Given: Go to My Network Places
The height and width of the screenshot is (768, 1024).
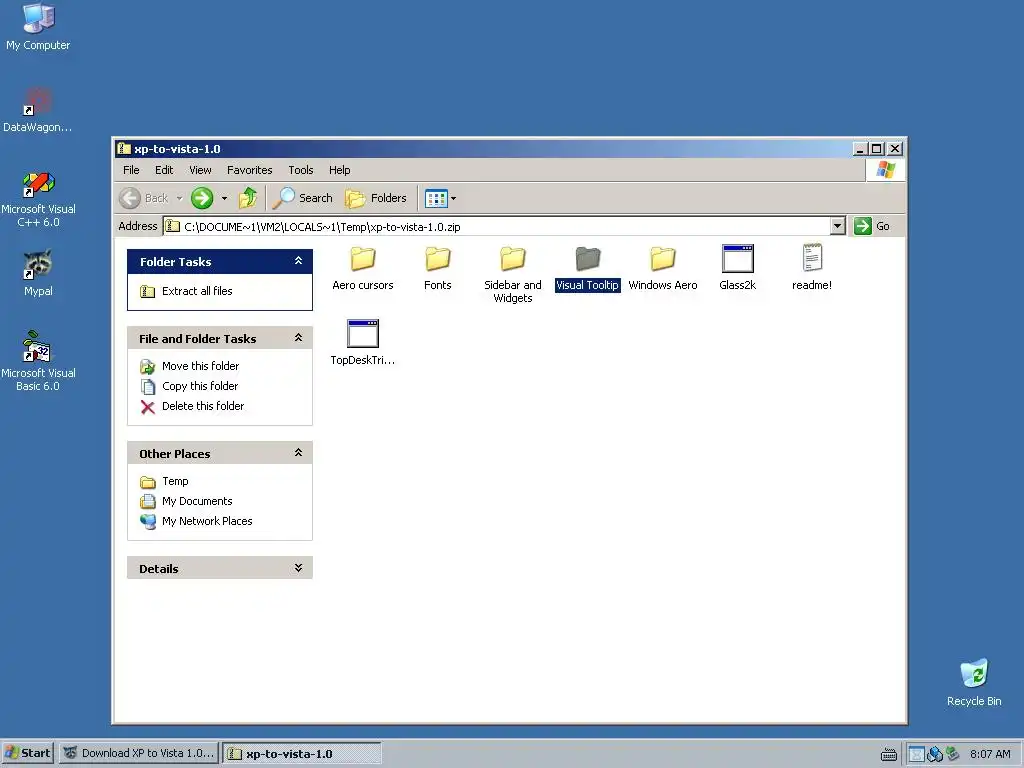Looking at the screenshot, I should pyautogui.click(x=197, y=521).
